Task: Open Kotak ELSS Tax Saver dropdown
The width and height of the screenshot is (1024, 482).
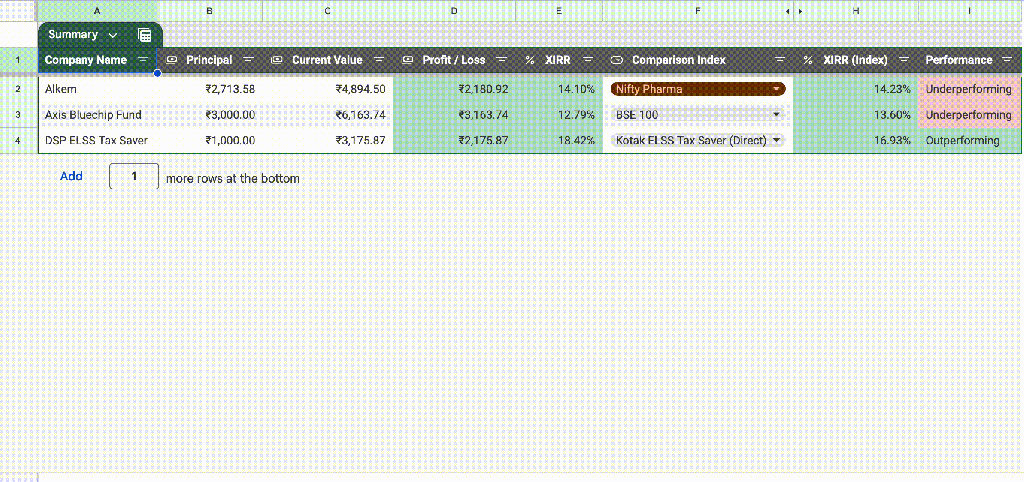Action: pos(776,140)
